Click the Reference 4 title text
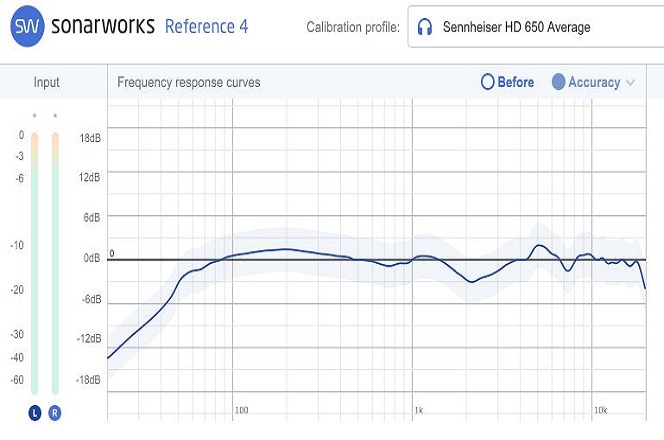The height and width of the screenshot is (440, 664). tap(206, 27)
